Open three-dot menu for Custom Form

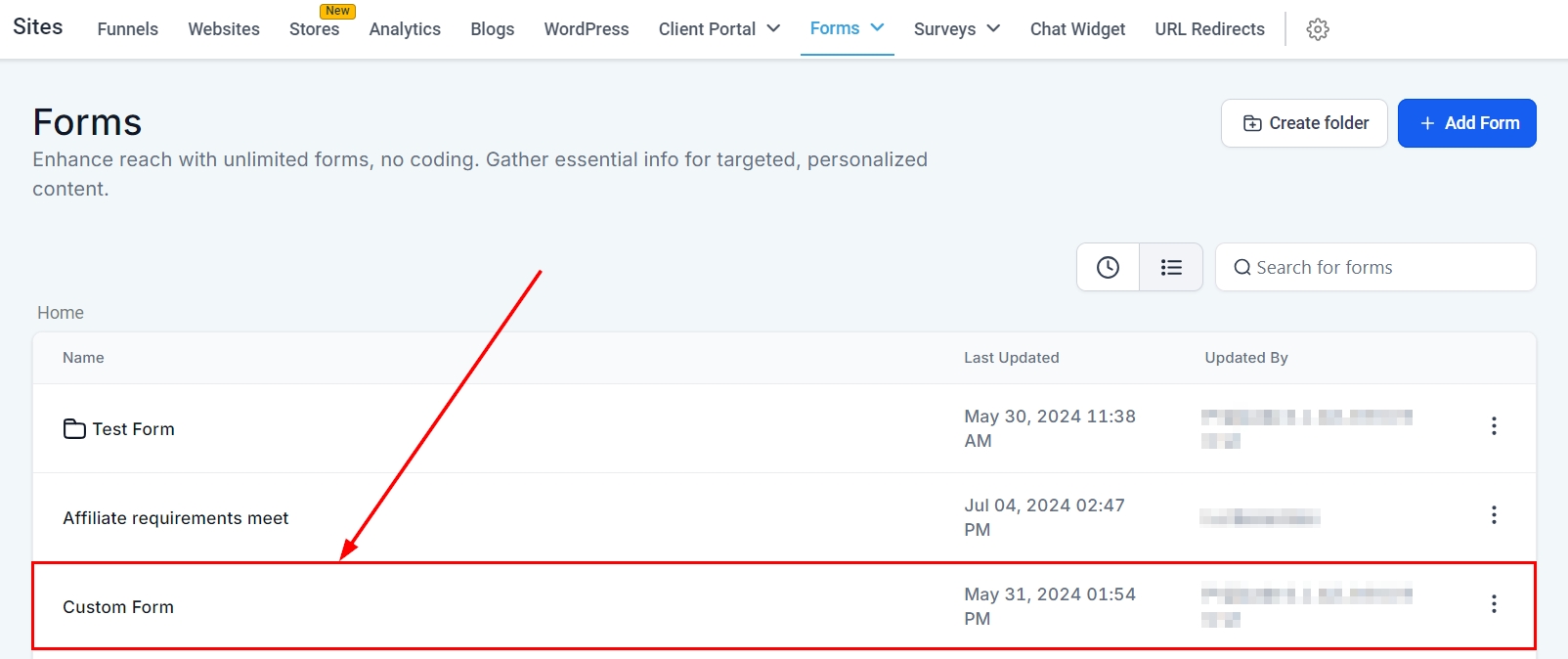[x=1494, y=604]
